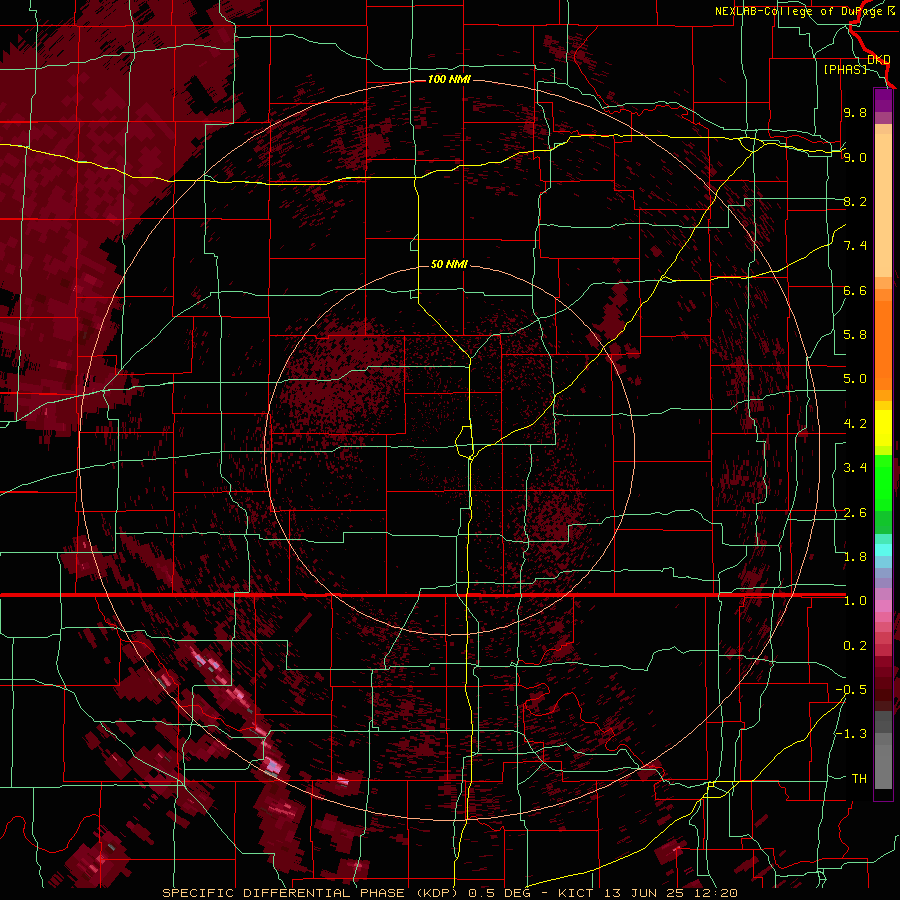The width and height of the screenshot is (900, 900).
Task: Pick the bright green segment of the color bar
Action: pos(883,482)
